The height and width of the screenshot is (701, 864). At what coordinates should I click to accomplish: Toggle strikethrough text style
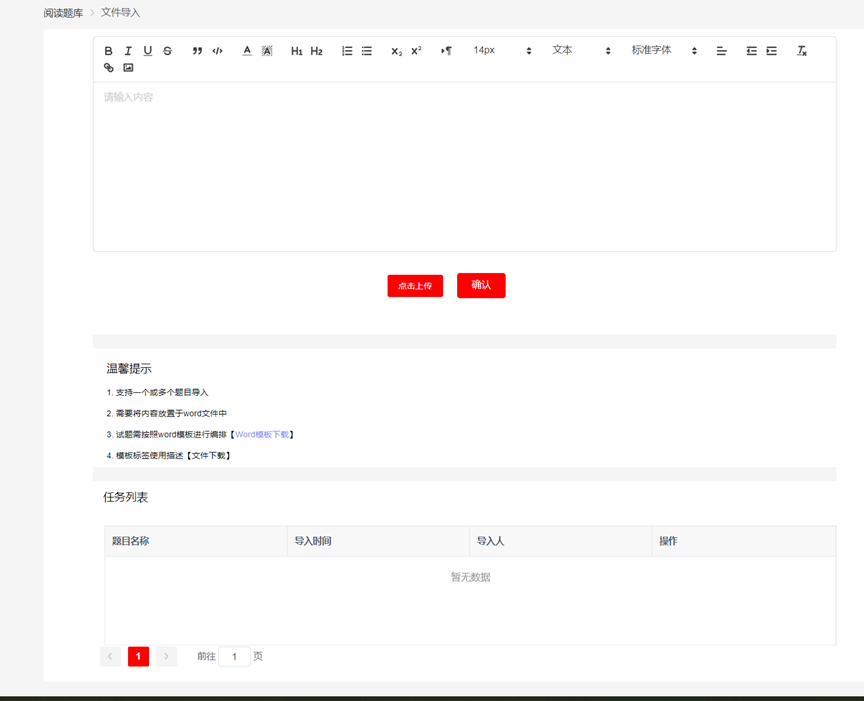pos(167,51)
